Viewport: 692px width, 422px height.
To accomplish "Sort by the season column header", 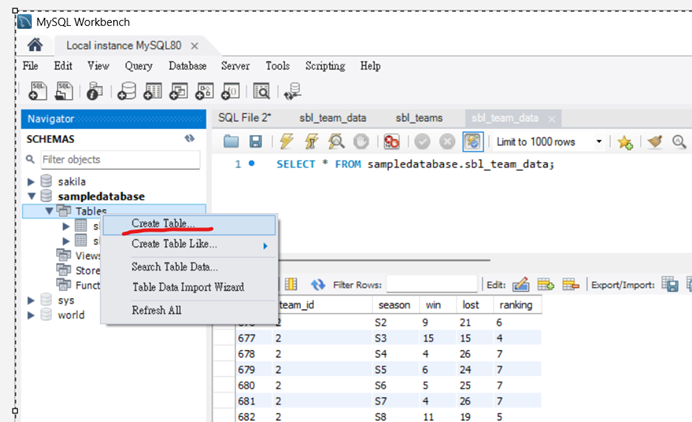I will click(x=394, y=305).
